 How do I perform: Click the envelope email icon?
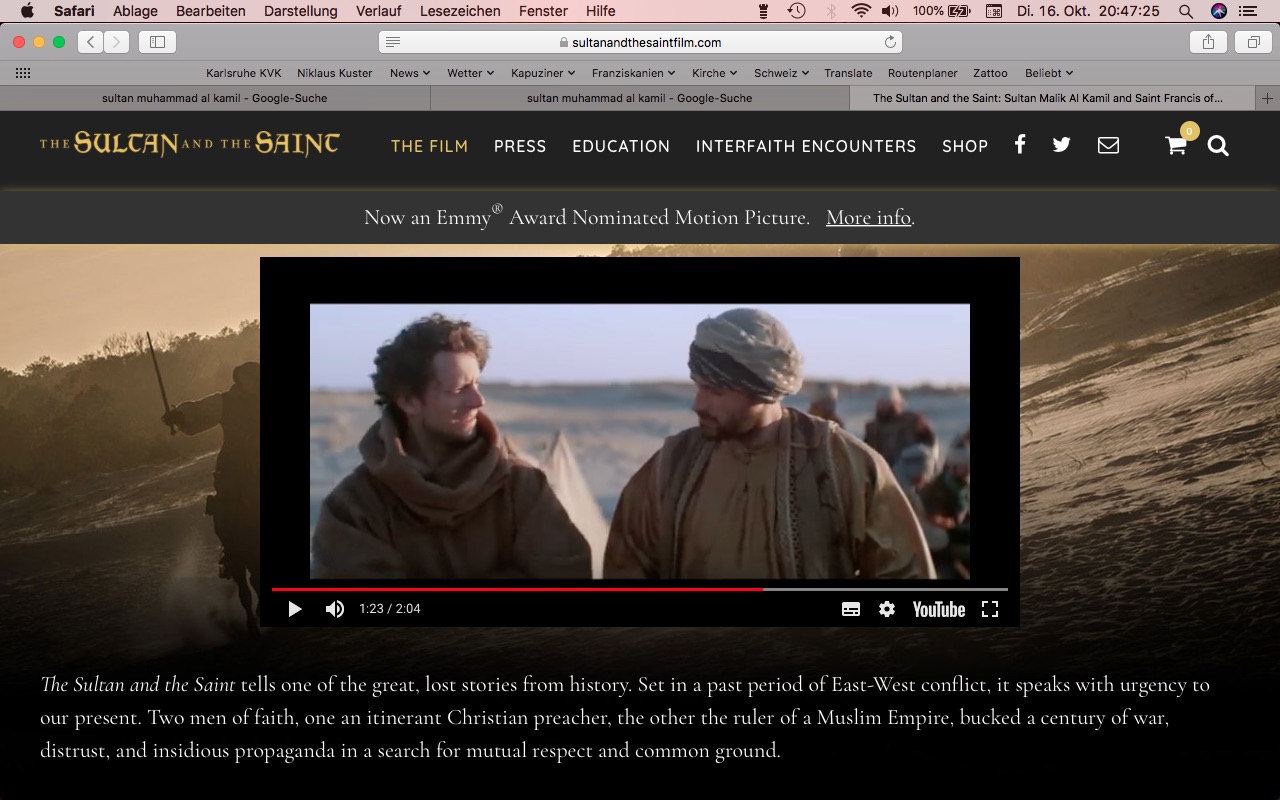pyautogui.click(x=1108, y=145)
